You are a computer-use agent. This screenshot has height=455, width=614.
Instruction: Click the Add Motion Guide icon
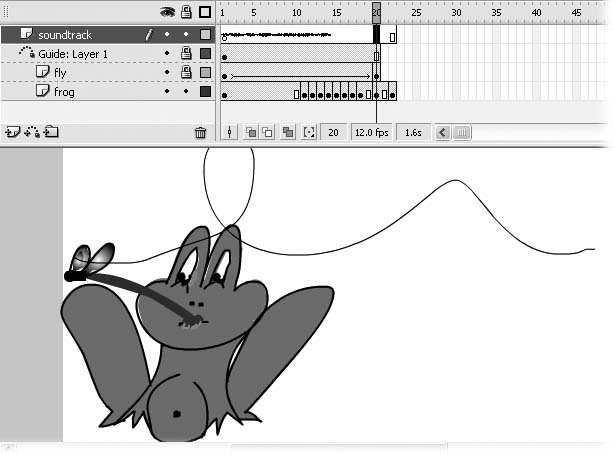[31, 132]
